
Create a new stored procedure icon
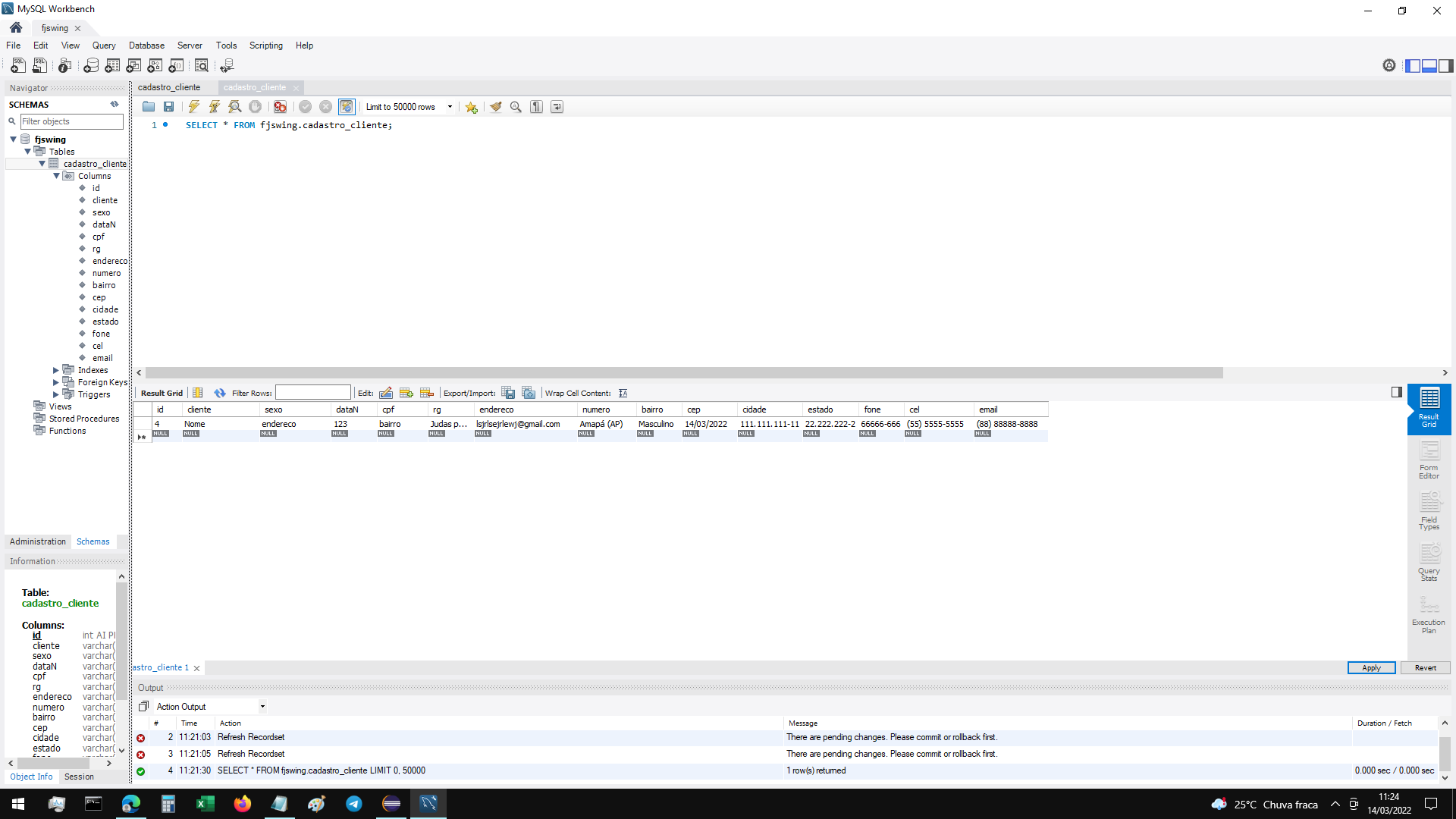(155, 65)
